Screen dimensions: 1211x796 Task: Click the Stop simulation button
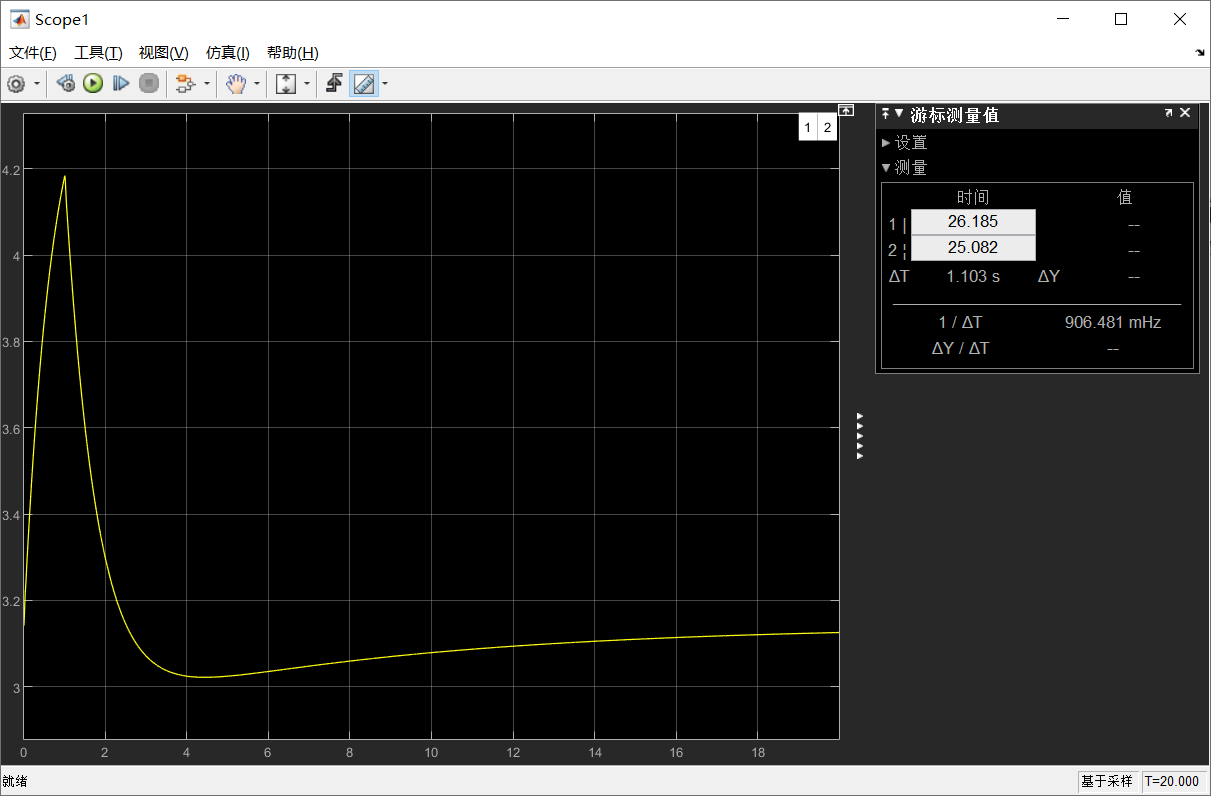(149, 84)
